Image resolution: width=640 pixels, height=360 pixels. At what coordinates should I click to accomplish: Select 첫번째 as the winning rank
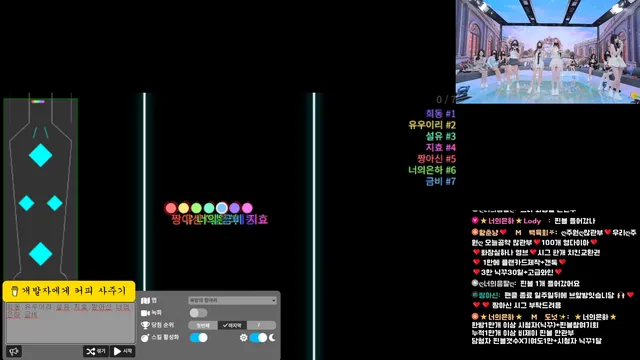[203, 325]
